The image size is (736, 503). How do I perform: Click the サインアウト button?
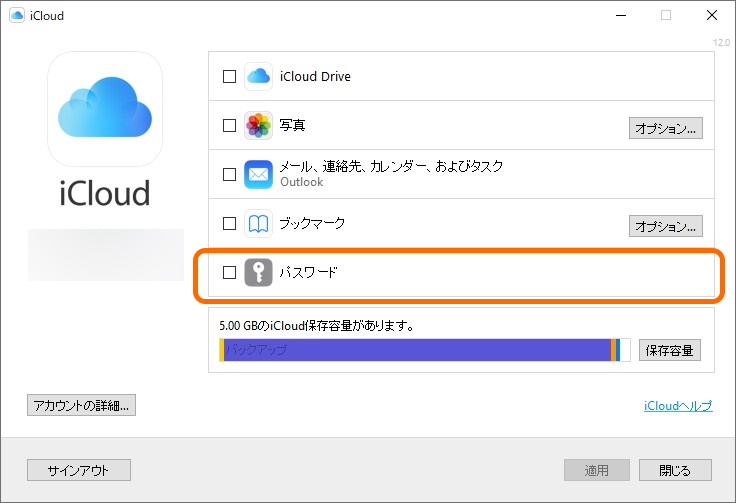coord(78,470)
